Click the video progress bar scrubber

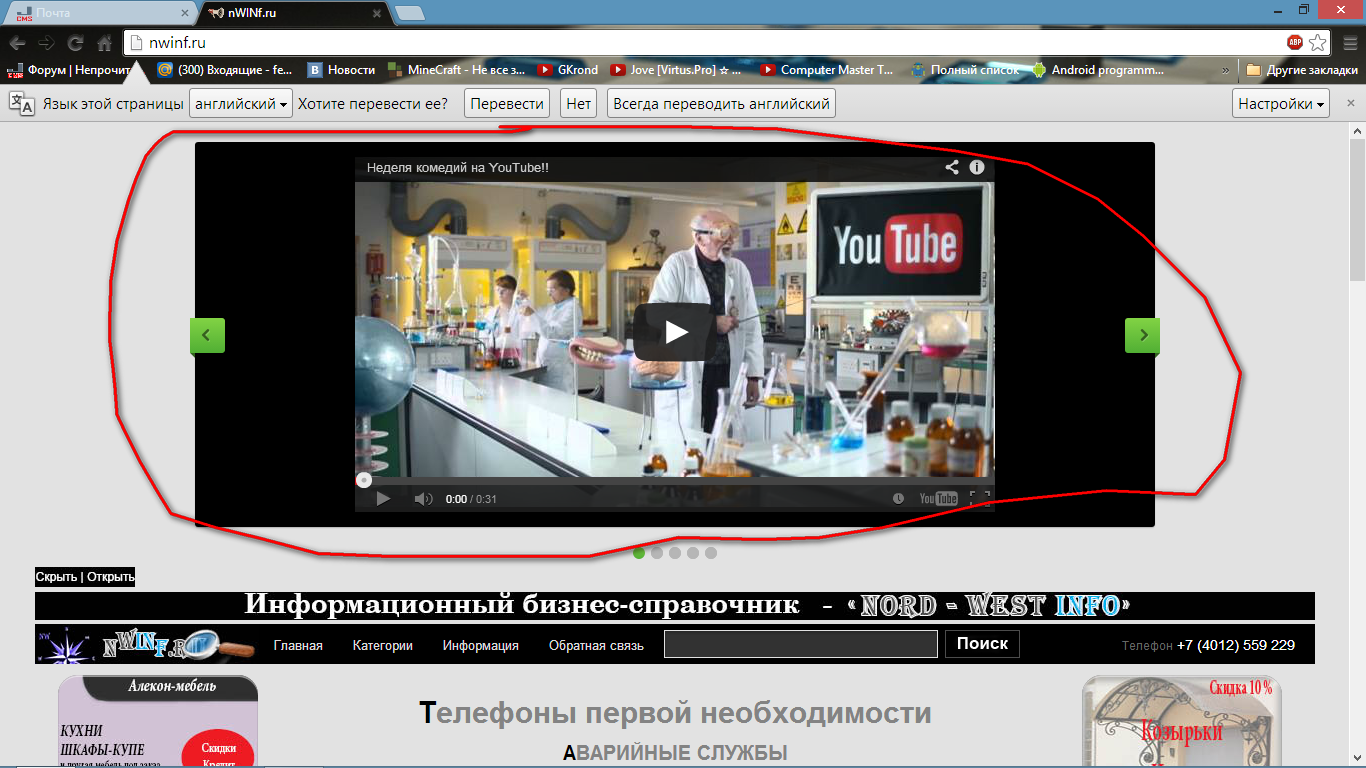click(x=364, y=480)
